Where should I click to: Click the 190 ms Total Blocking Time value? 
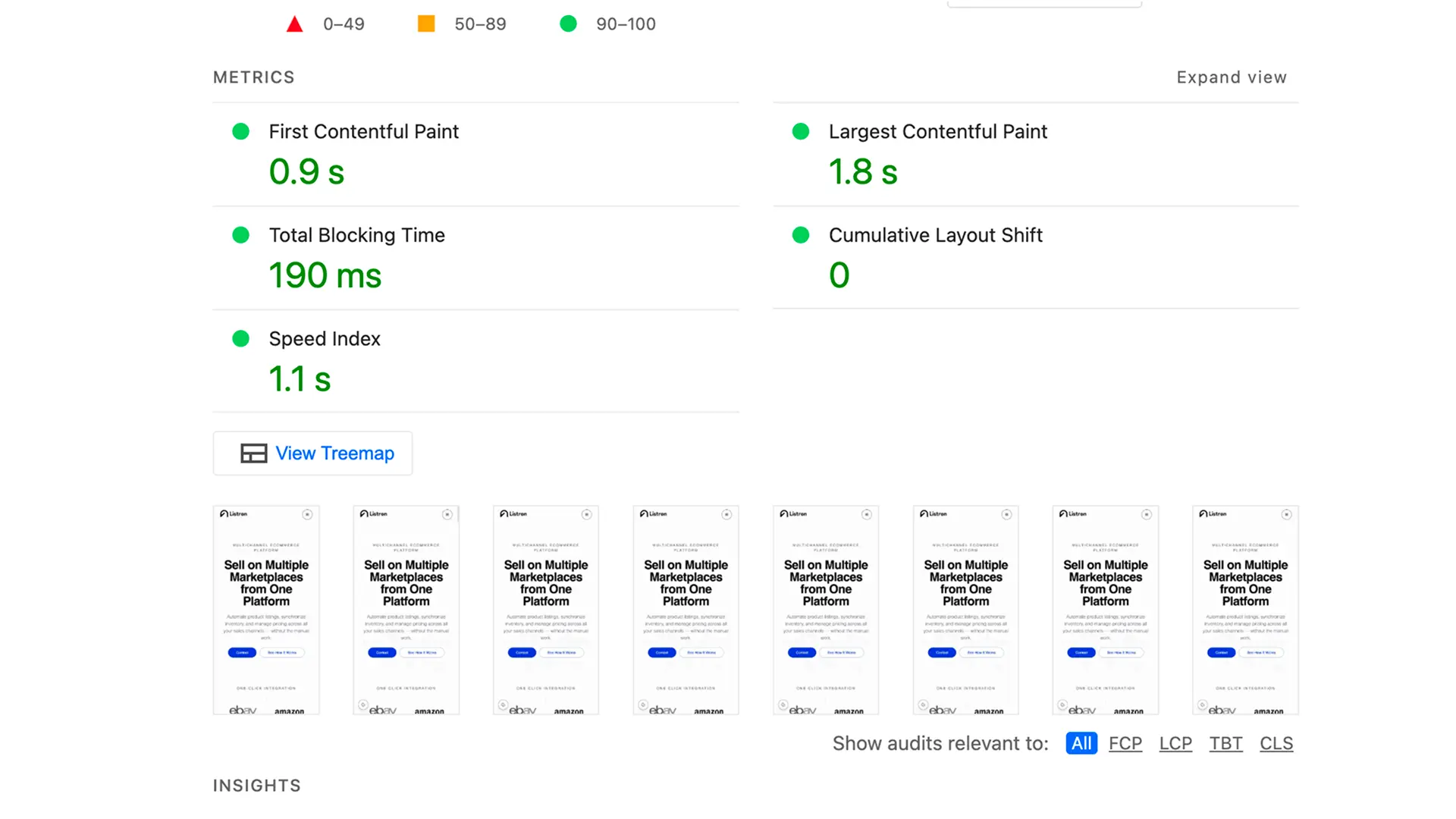click(325, 275)
